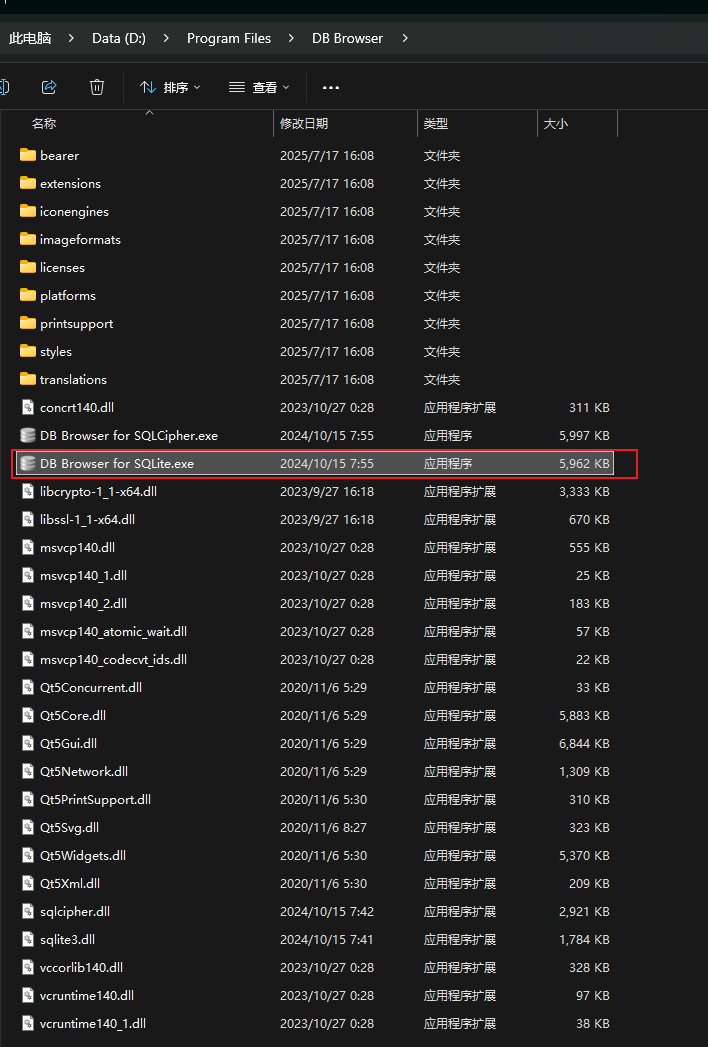This screenshot has height=1047, width=708.
Task: Select file name Qt5Widgets.dll
Action: click(83, 855)
